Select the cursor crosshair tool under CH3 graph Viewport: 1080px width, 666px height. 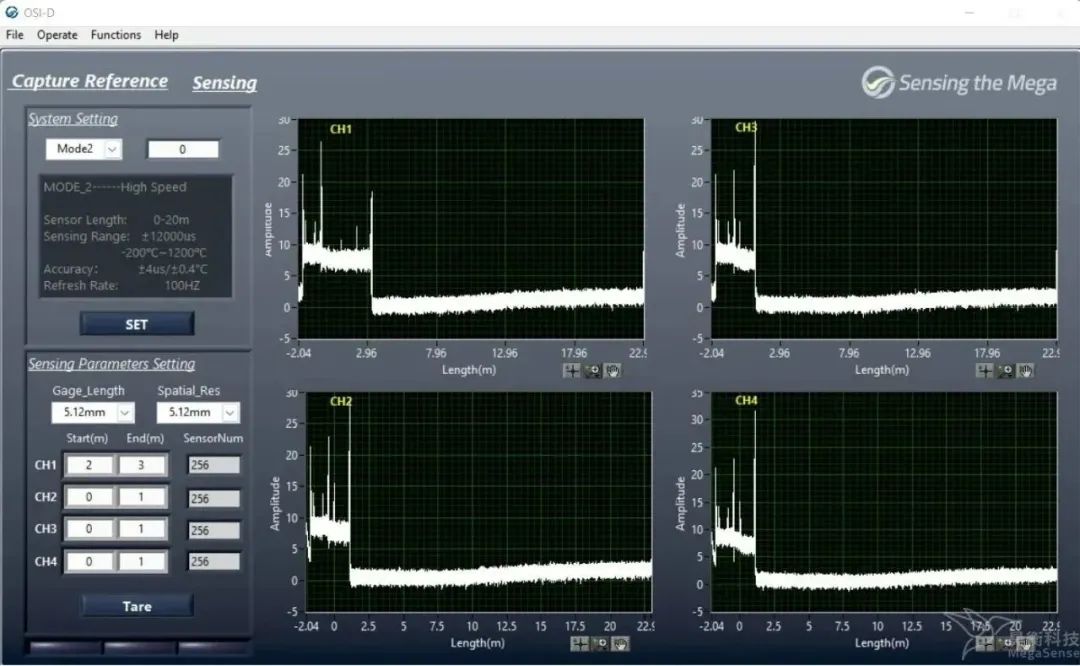tap(985, 371)
